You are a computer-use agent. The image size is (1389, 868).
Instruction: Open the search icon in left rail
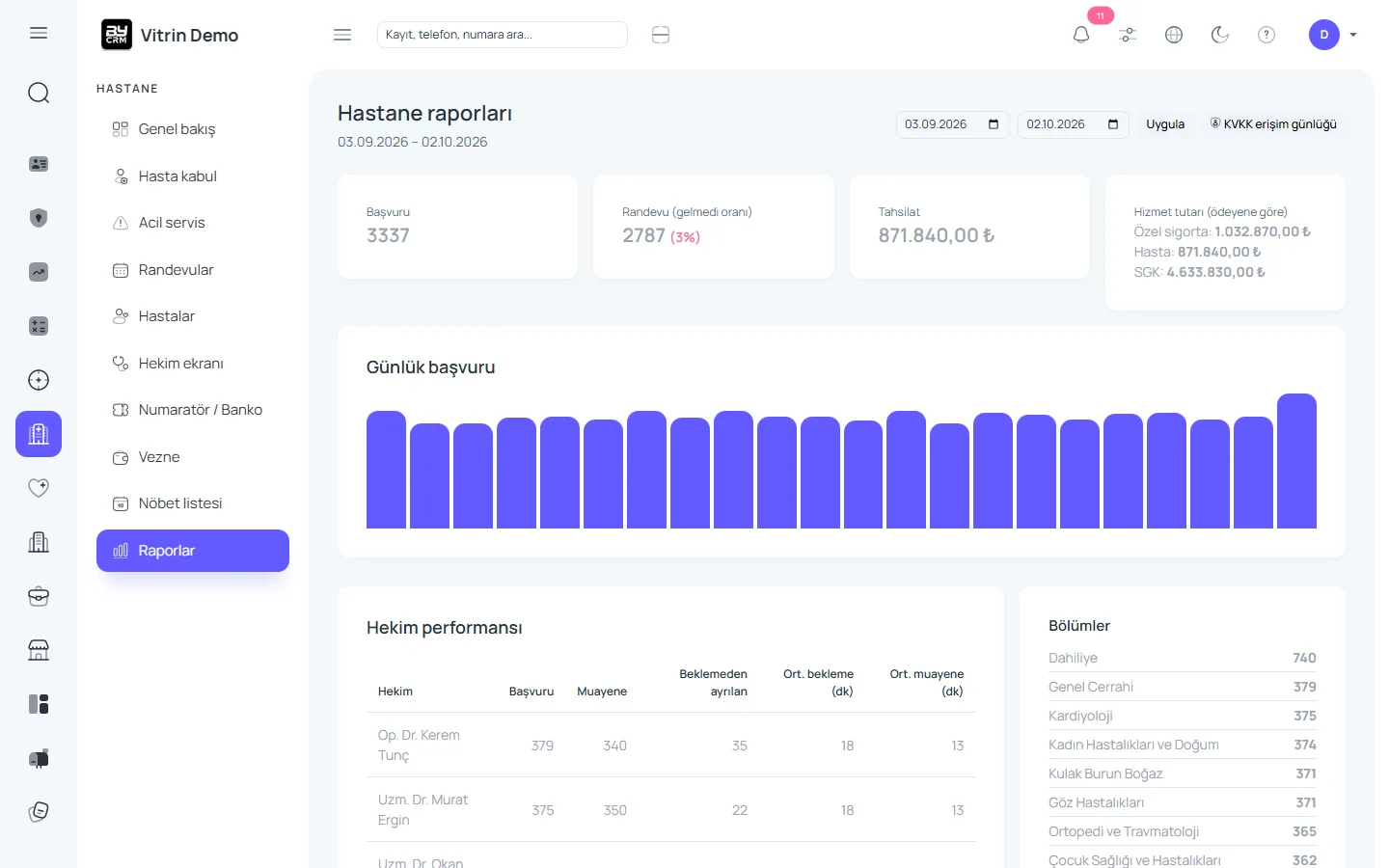click(x=39, y=93)
